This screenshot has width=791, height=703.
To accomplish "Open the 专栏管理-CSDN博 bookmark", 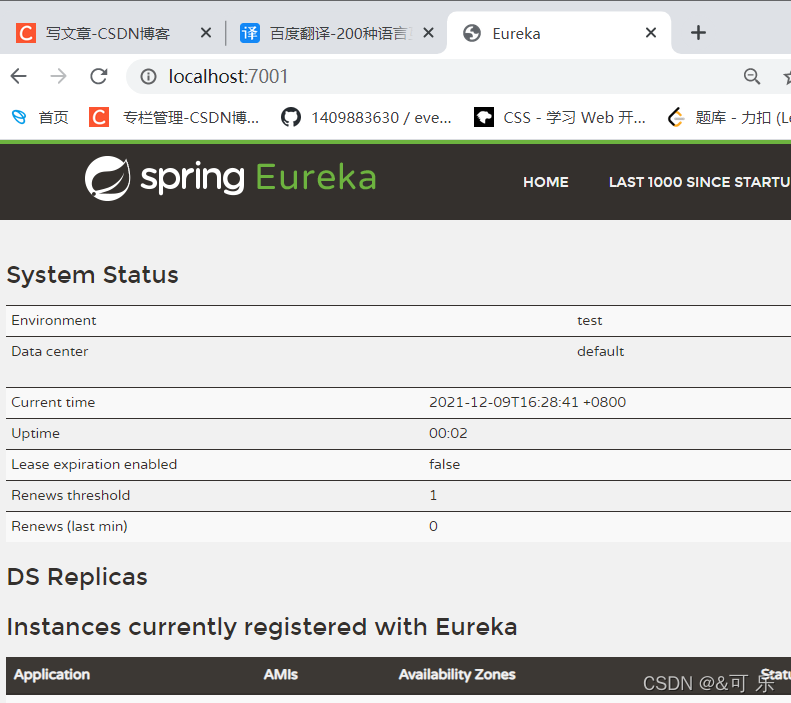I will point(174,118).
